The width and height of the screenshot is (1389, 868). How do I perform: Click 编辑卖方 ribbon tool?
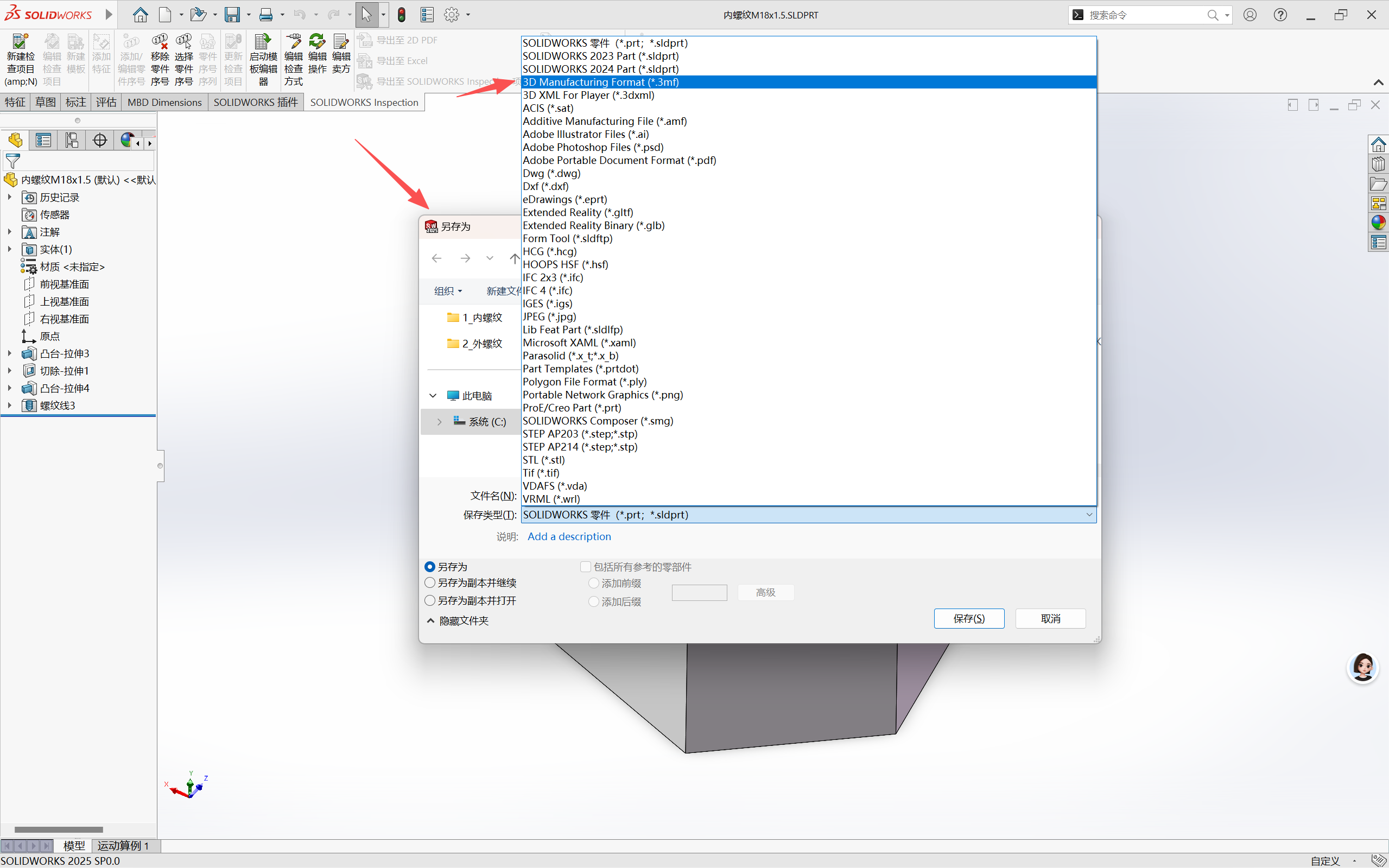coord(341,54)
